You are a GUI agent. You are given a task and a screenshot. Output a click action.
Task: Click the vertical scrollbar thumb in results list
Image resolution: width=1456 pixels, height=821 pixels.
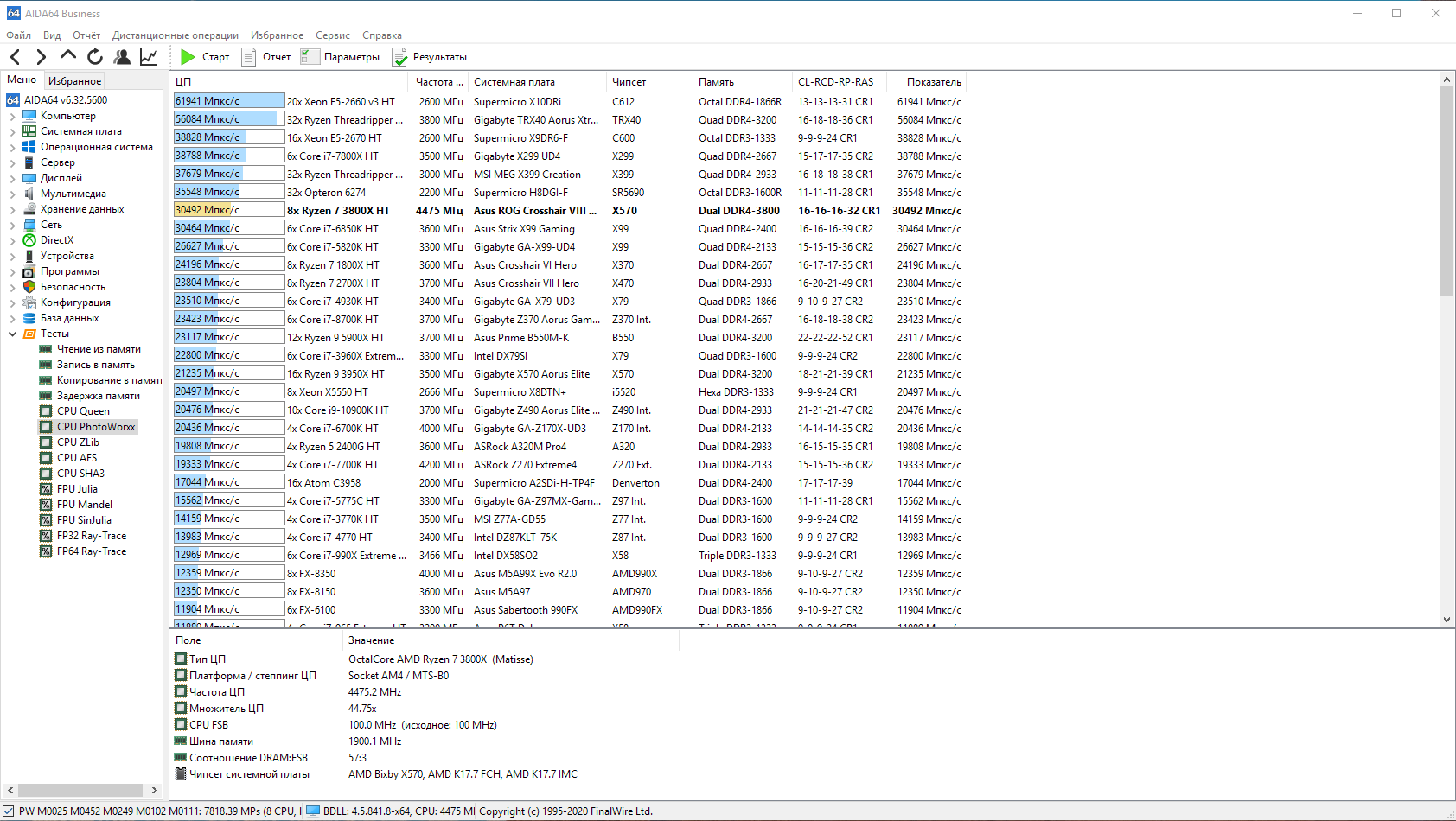tap(1446, 191)
